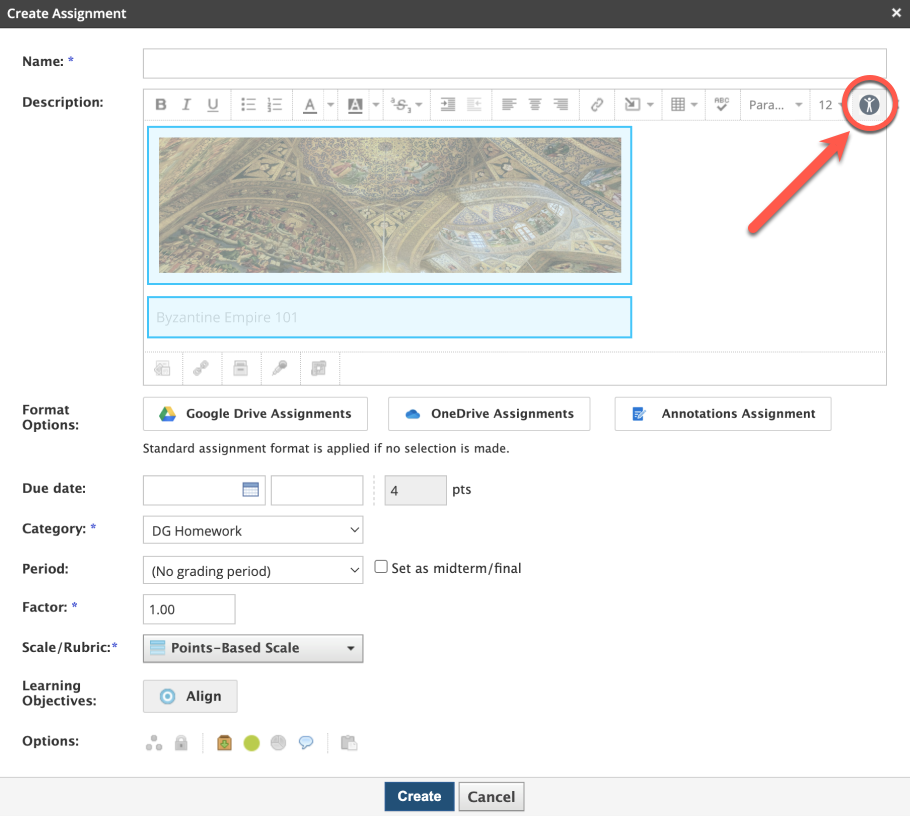Expand the Points-Based Scale dropdown
The image size is (910, 816).
coord(253,648)
